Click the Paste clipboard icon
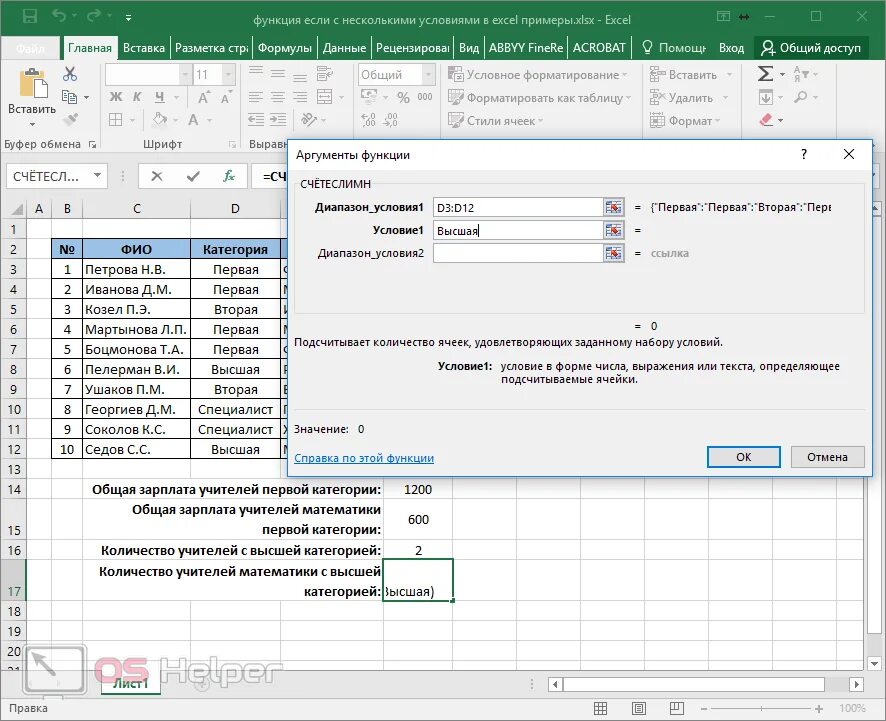Viewport: 886px width, 721px height. (33, 84)
